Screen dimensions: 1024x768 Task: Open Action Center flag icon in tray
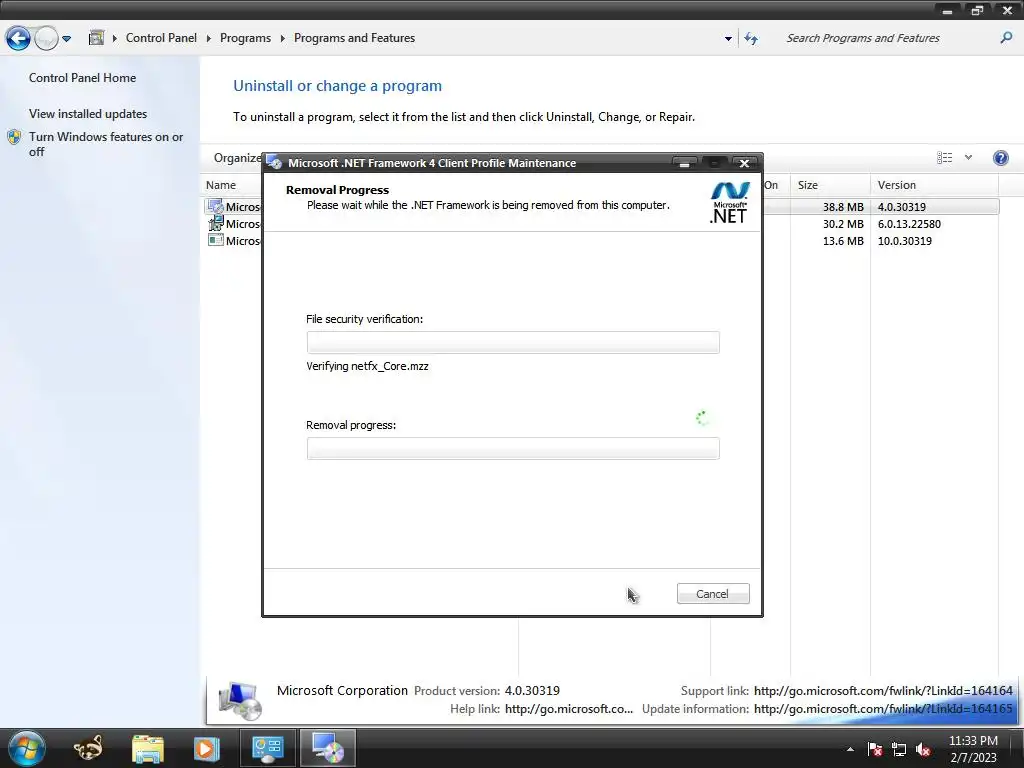point(875,749)
